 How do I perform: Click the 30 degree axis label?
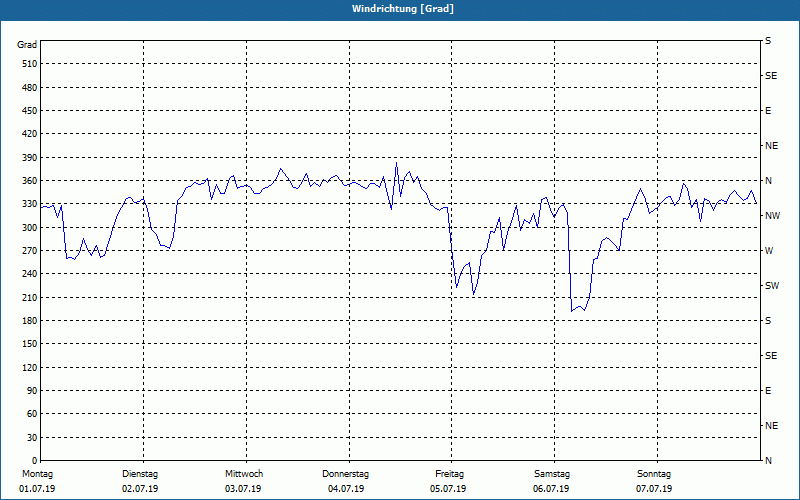tap(32, 437)
